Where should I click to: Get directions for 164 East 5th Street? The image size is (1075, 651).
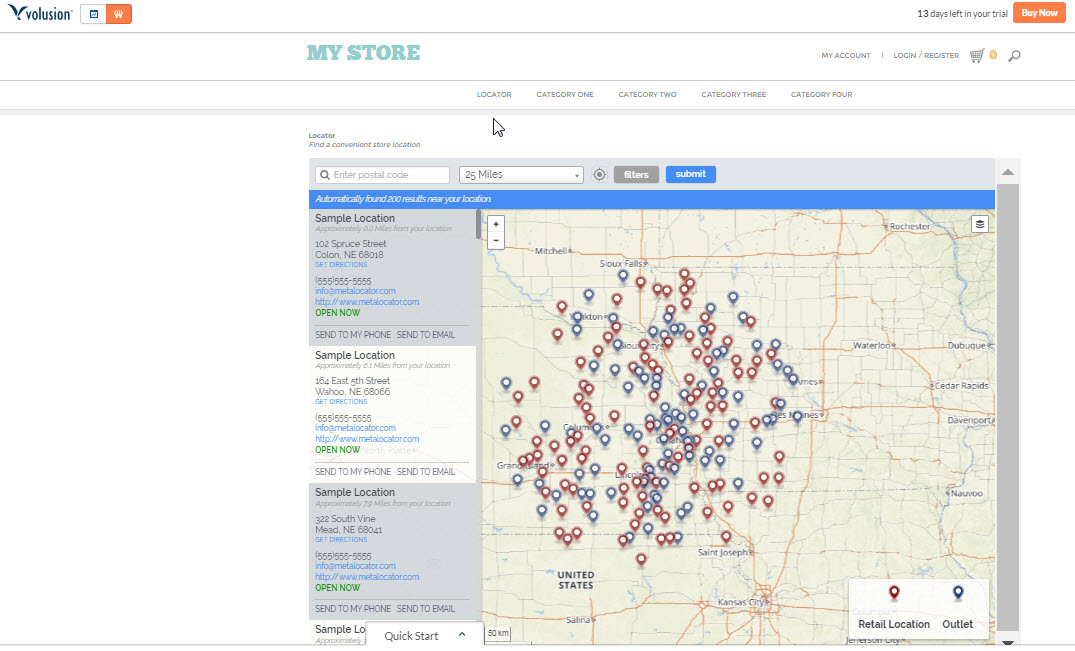pyautogui.click(x=341, y=402)
